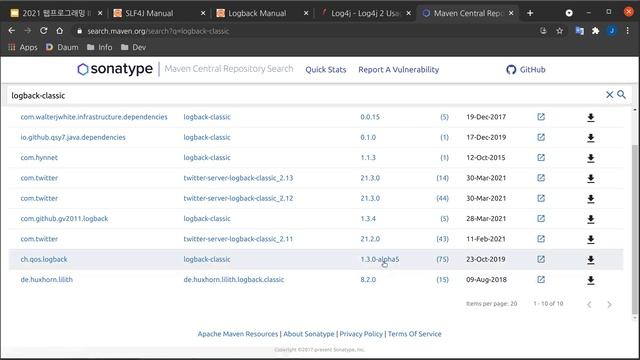
Task: Open Privacy Policy footer link
Action: point(361,334)
